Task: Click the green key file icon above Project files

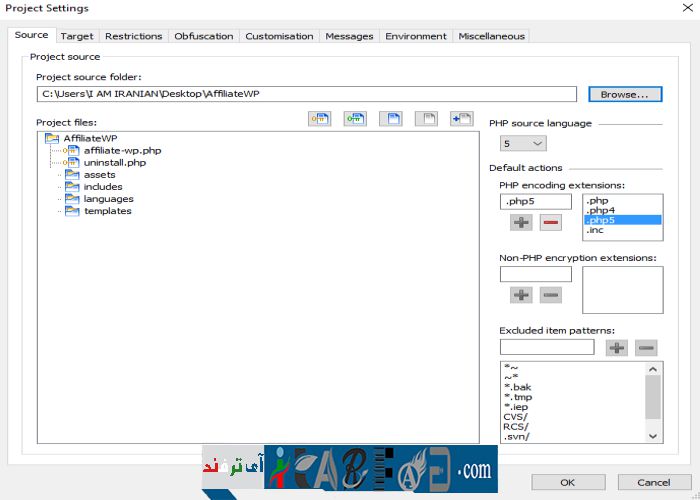Action: (355, 119)
